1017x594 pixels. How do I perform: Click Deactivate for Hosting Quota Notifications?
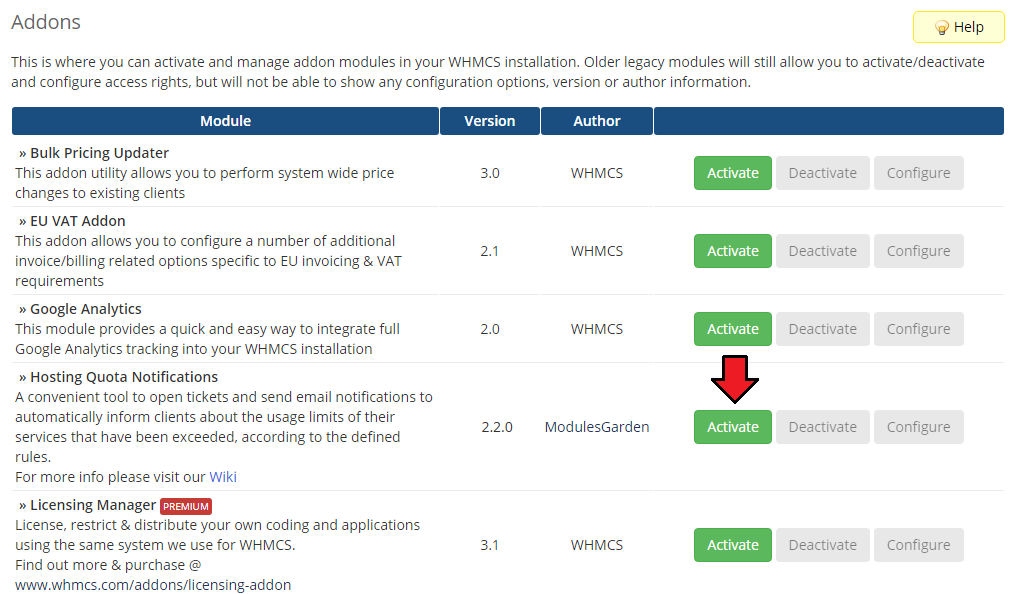click(x=822, y=427)
